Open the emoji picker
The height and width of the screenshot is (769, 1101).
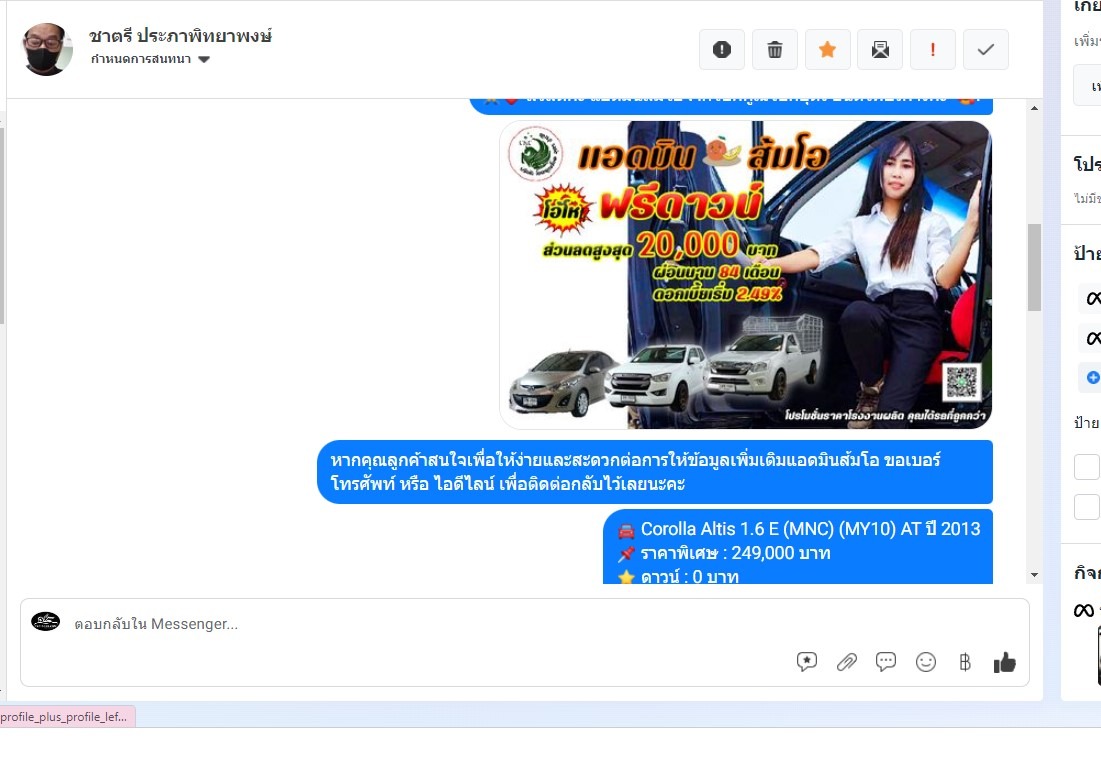925,662
